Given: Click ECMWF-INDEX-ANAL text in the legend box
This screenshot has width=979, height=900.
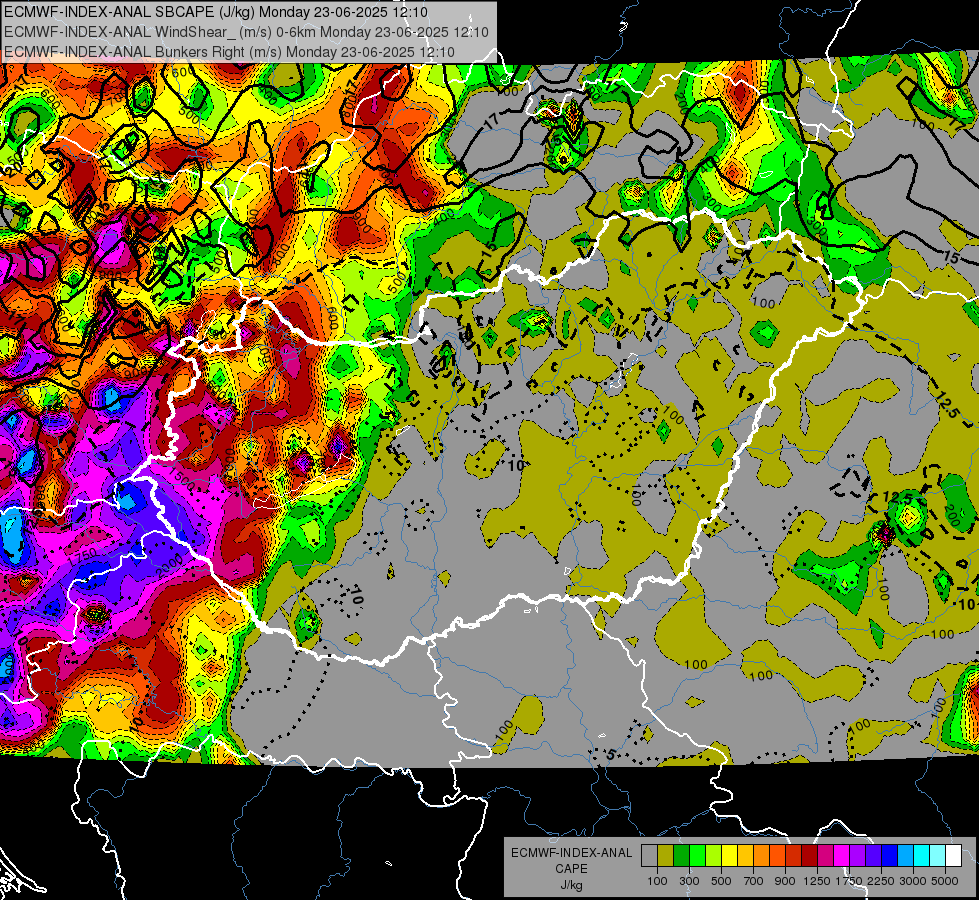Looking at the screenshot, I should click(x=571, y=853).
